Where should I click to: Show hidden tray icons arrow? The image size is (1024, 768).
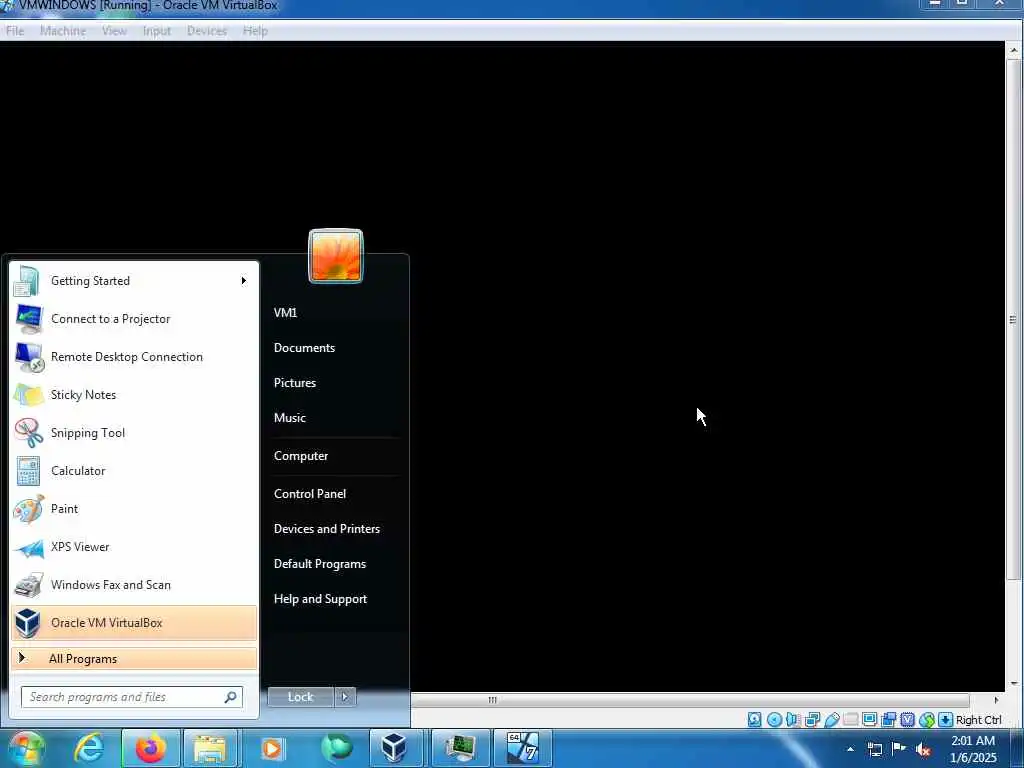click(850, 749)
